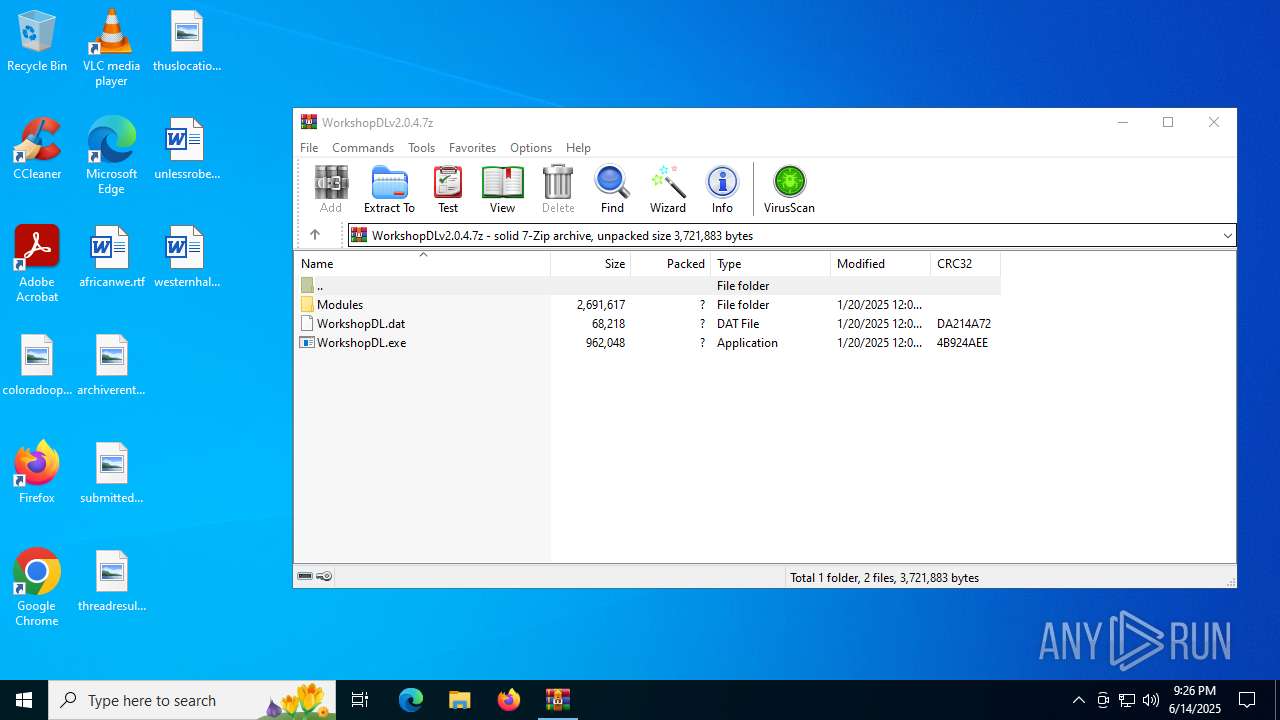Open the address bar path dropdown
Screen dimensions: 1280x720
(1227, 236)
